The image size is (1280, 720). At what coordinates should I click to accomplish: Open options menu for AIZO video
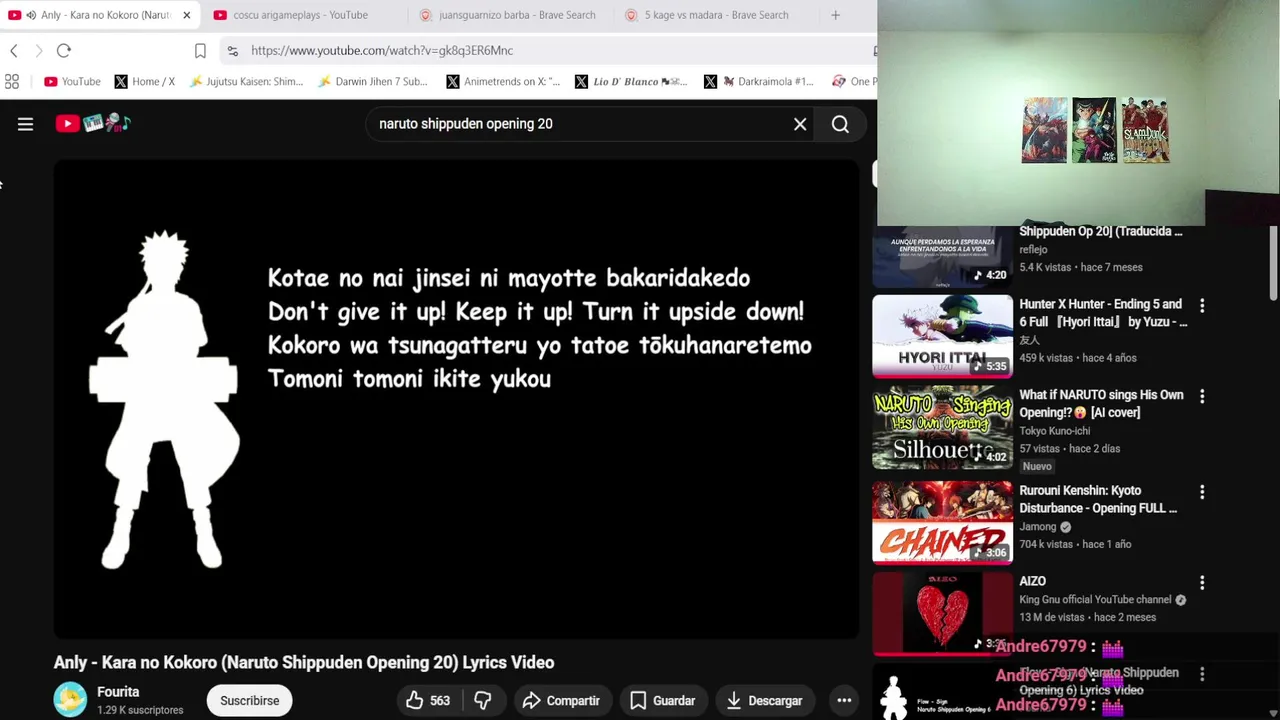click(1202, 582)
